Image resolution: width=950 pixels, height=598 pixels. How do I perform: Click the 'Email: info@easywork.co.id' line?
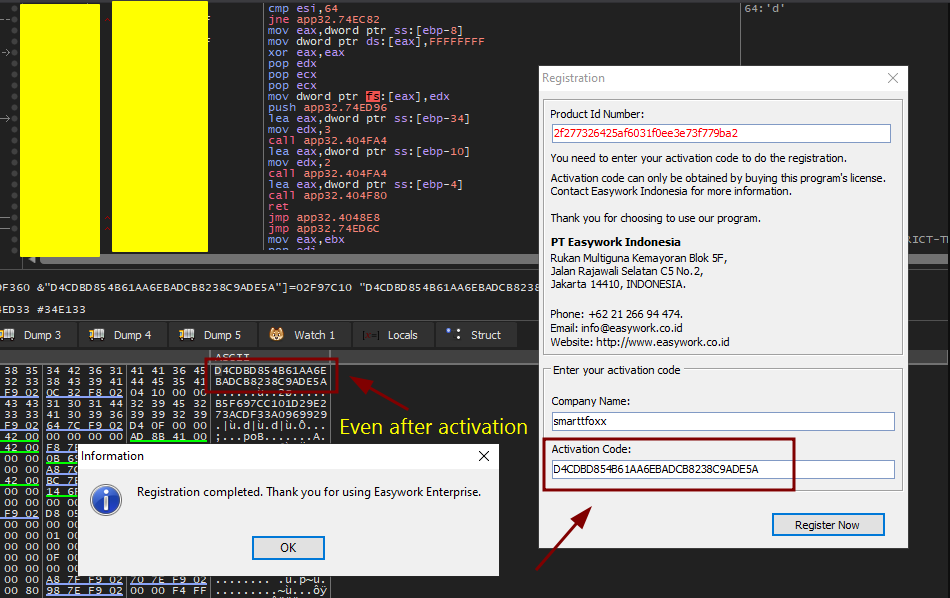(616, 328)
